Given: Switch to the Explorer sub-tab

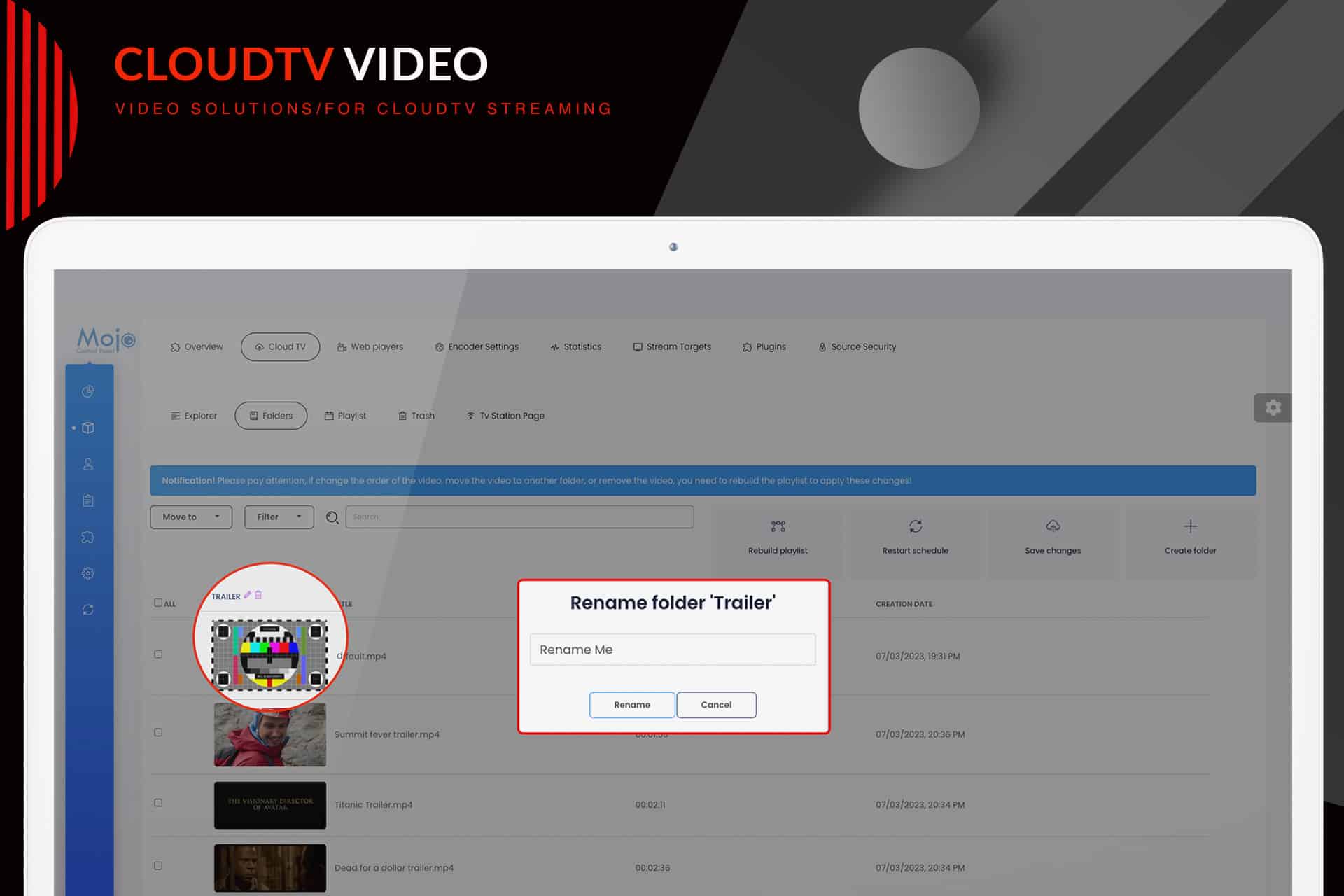Looking at the screenshot, I should click(194, 416).
